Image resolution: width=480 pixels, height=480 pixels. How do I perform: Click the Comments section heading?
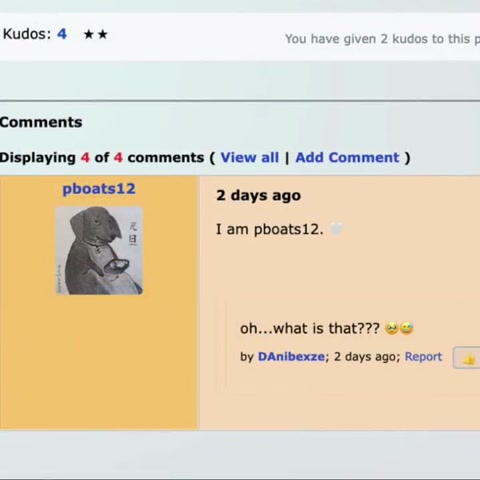(41, 122)
